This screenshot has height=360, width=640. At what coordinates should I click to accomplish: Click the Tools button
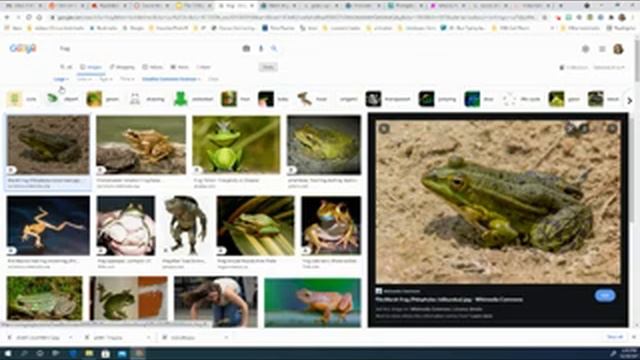[x=268, y=67]
